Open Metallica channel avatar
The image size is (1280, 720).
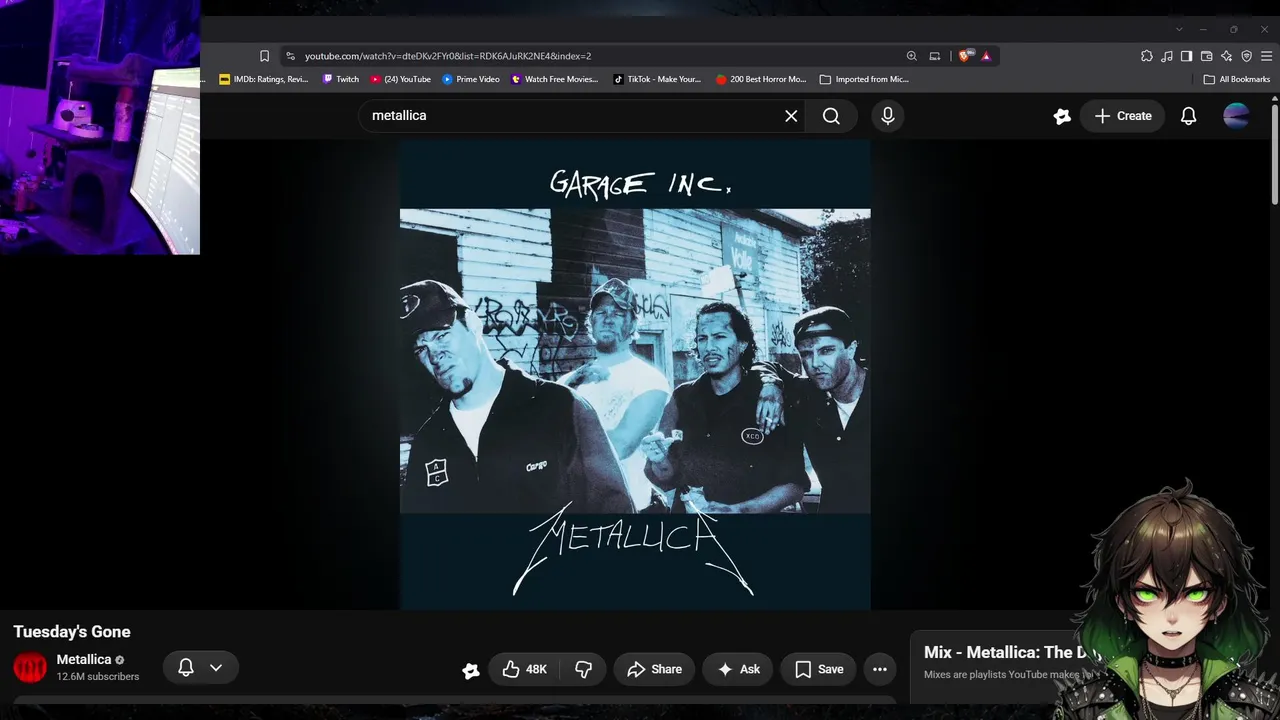tap(30, 667)
